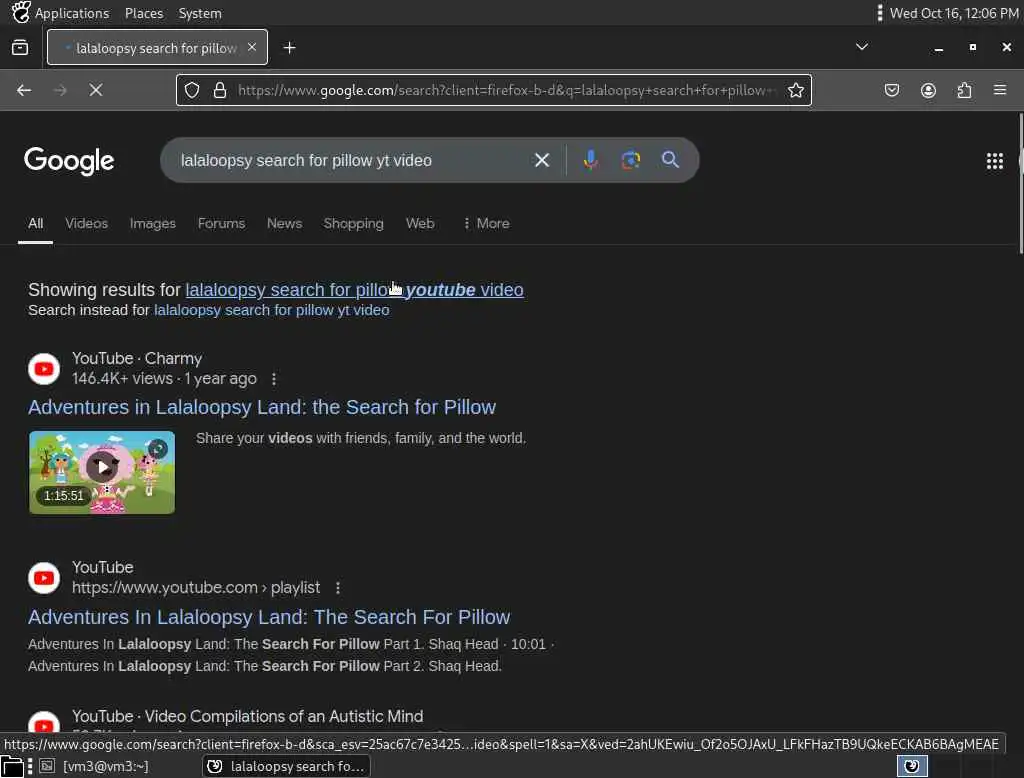Close the lalaloopsy search tab
This screenshot has height=778, width=1024.
coord(252,47)
